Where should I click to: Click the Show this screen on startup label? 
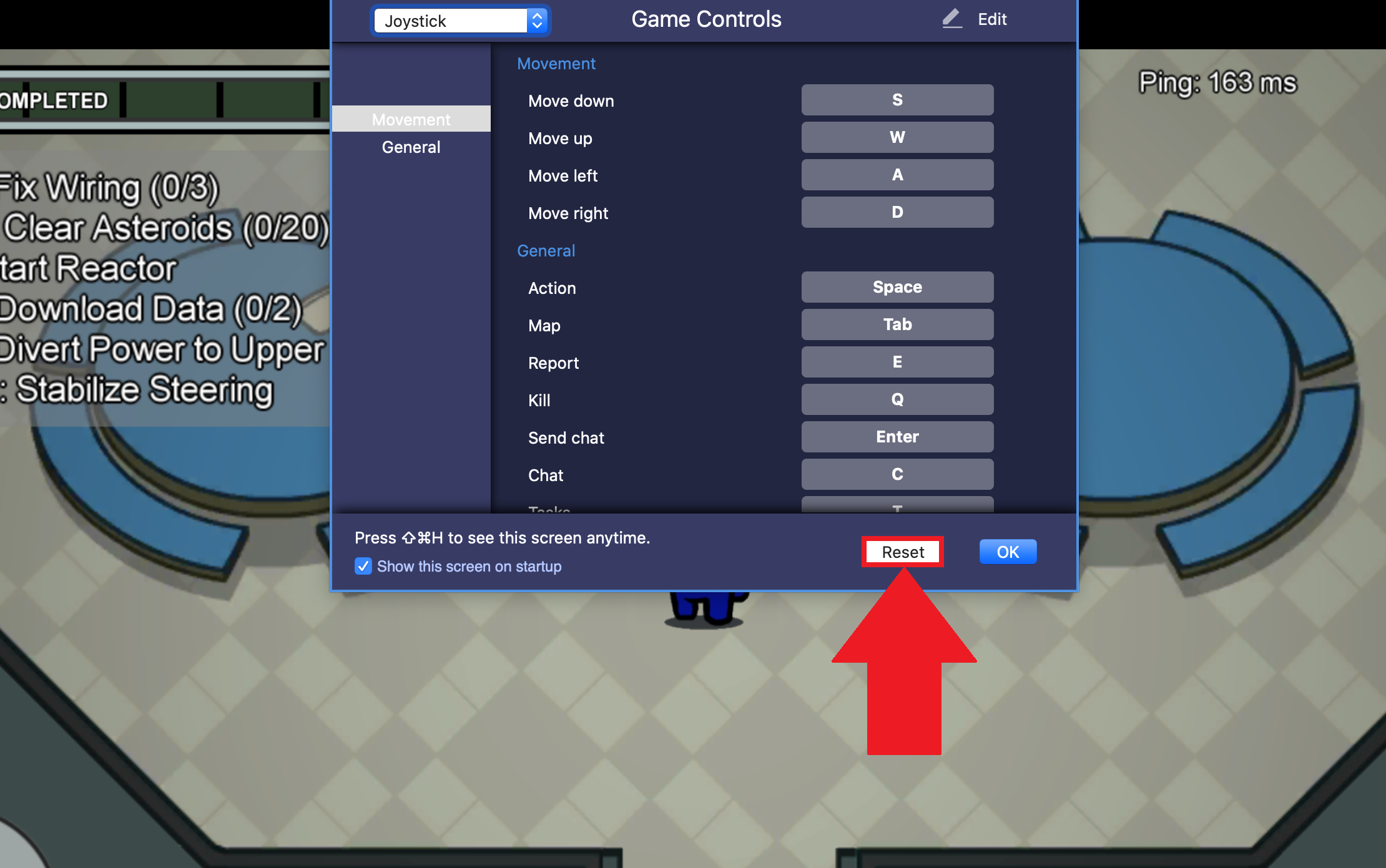[469, 566]
